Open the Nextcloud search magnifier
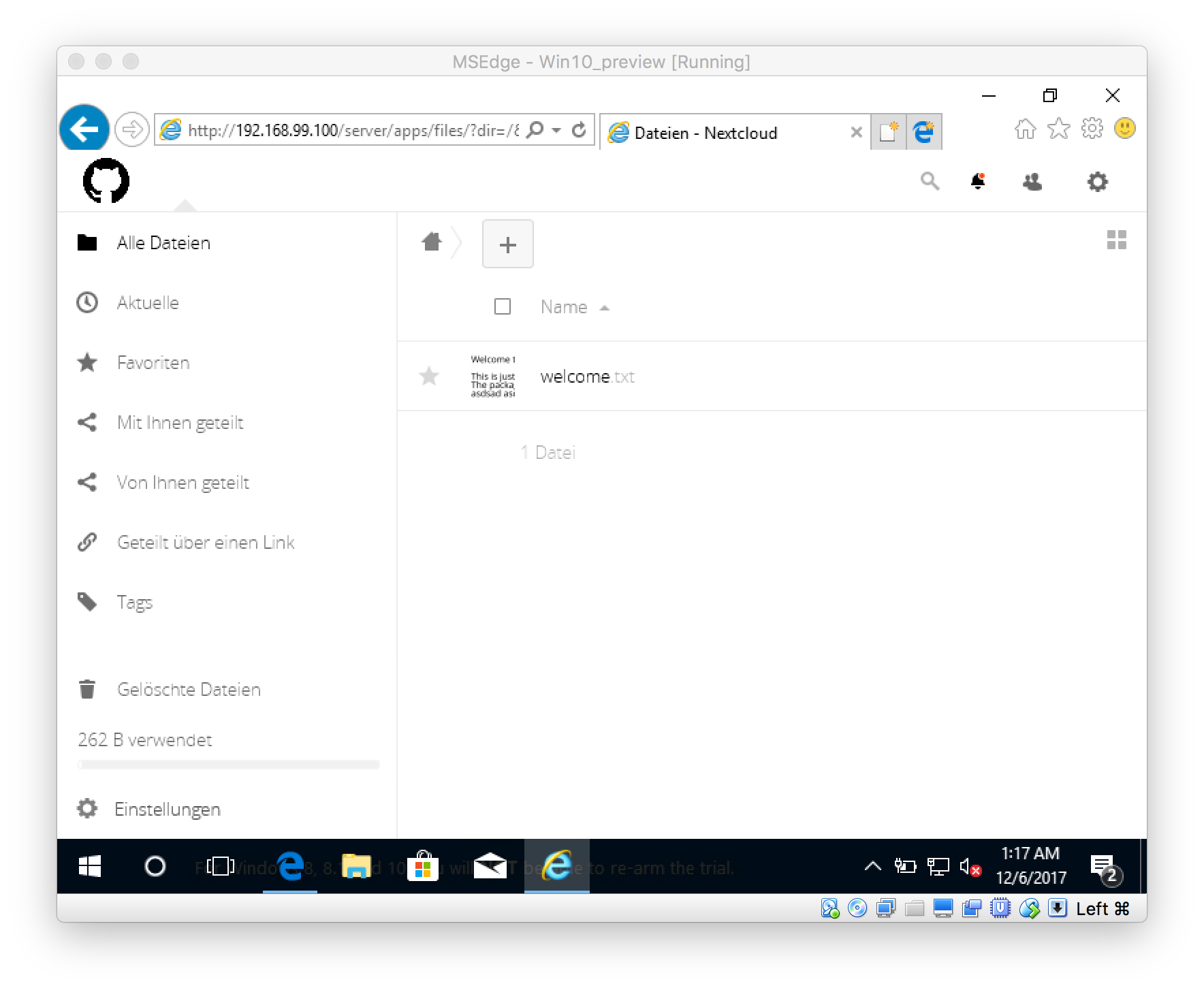The height and width of the screenshot is (990, 1204). point(930,181)
